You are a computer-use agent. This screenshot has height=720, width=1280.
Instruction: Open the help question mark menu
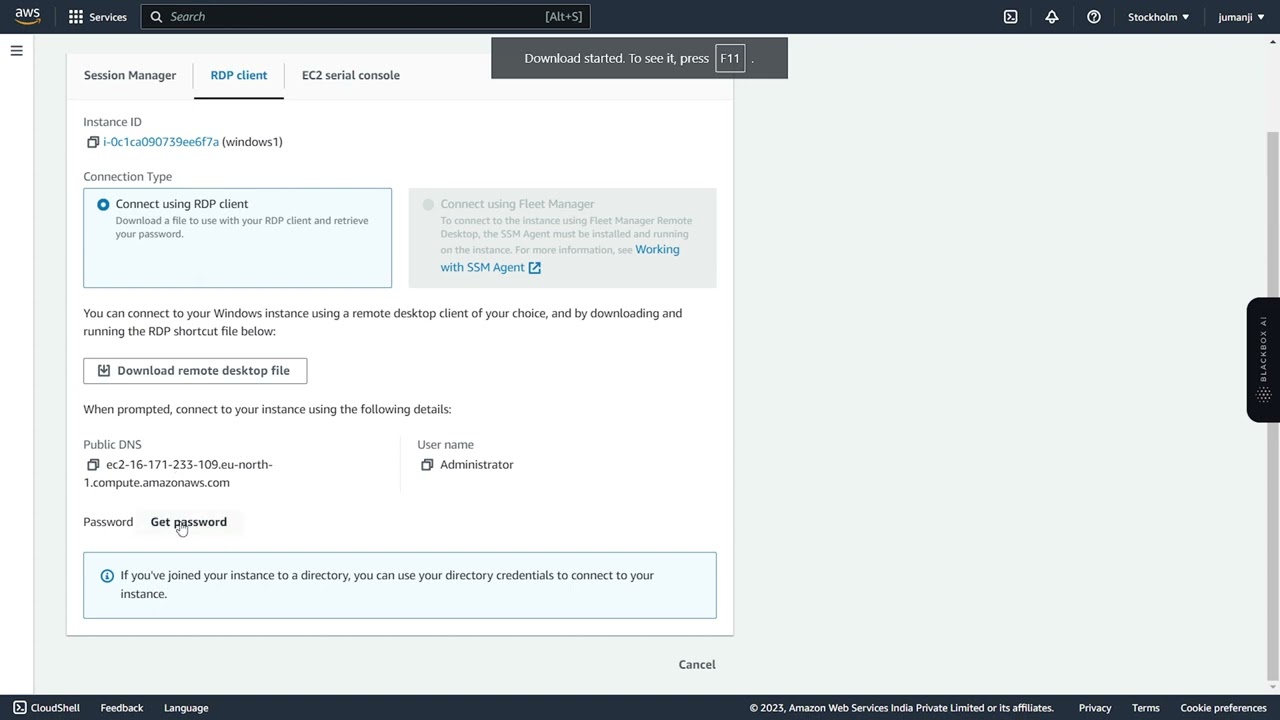click(x=1094, y=17)
